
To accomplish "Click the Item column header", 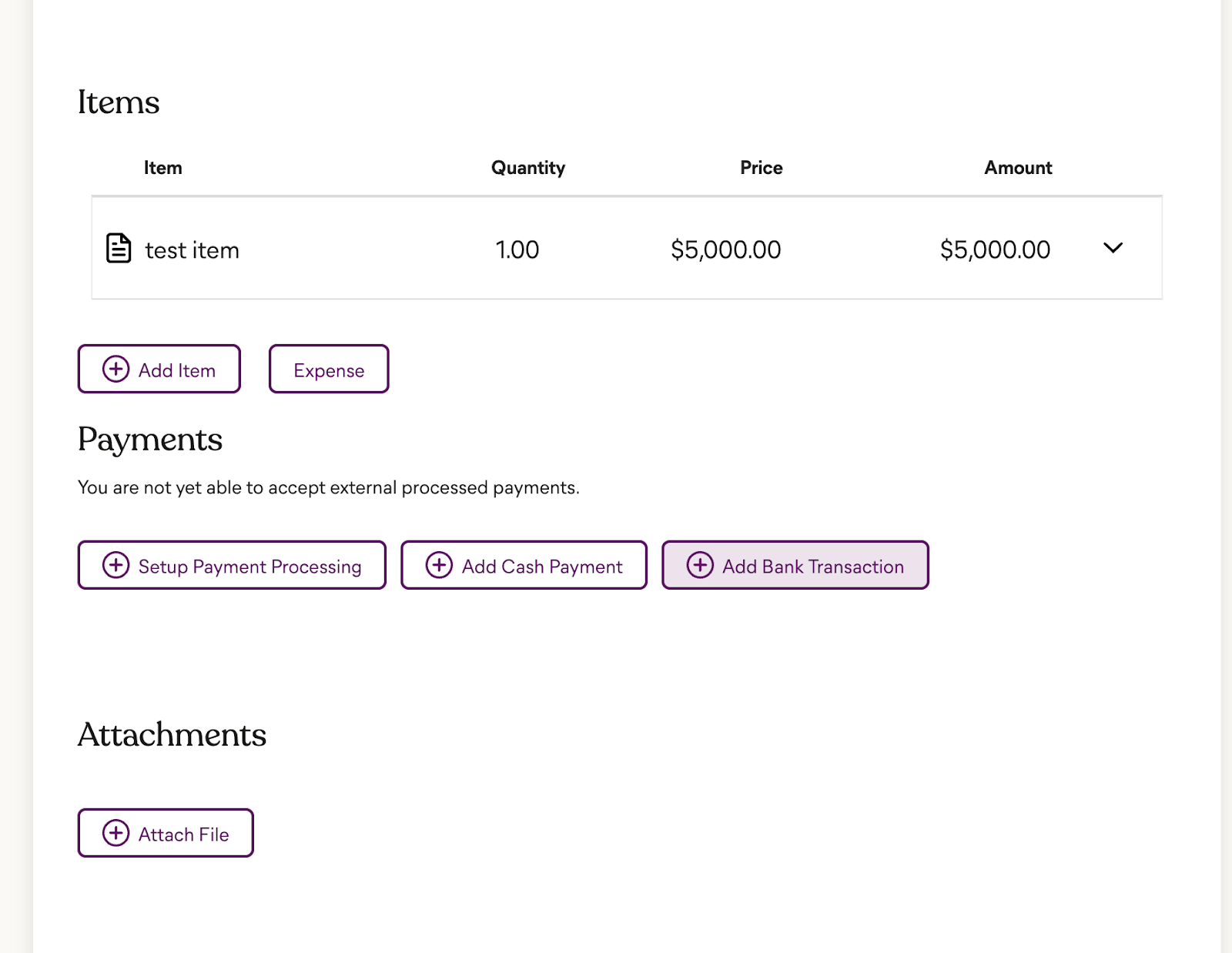I will point(162,168).
